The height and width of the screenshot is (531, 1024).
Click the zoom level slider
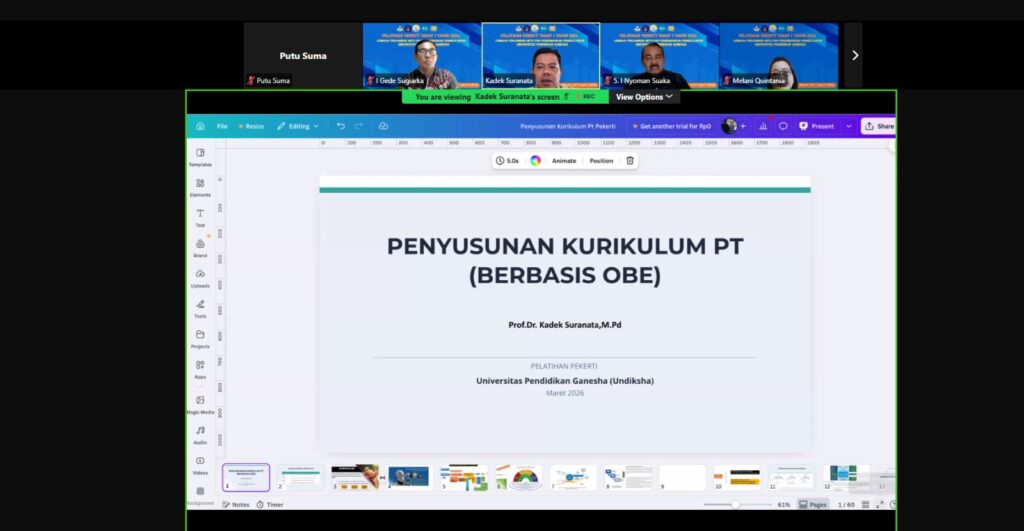(x=736, y=504)
